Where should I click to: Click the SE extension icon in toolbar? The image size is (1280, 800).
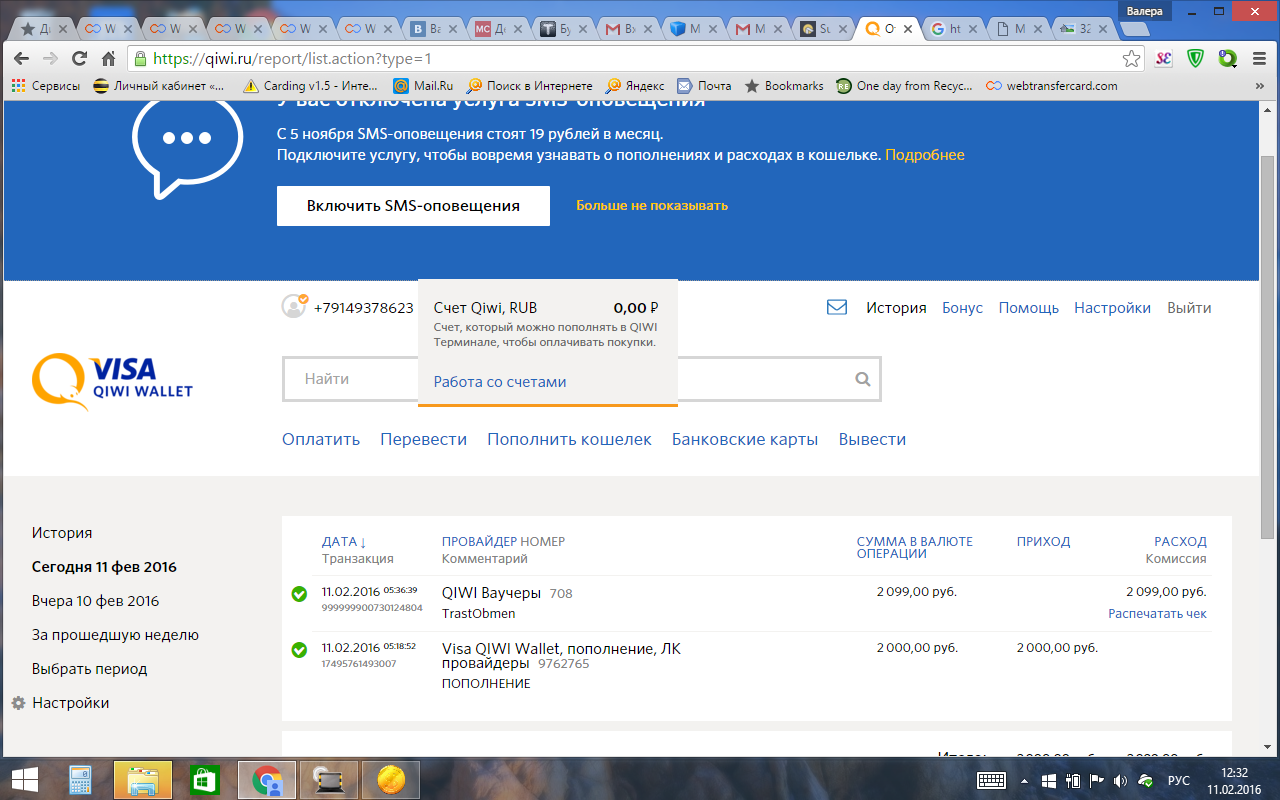pyautogui.click(x=1163, y=59)
